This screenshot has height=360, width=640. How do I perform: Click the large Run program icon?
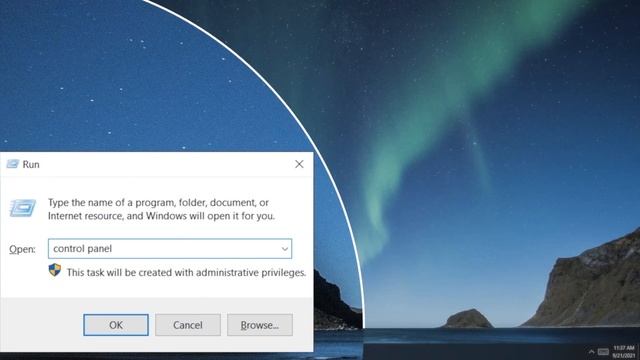(23, 208)
